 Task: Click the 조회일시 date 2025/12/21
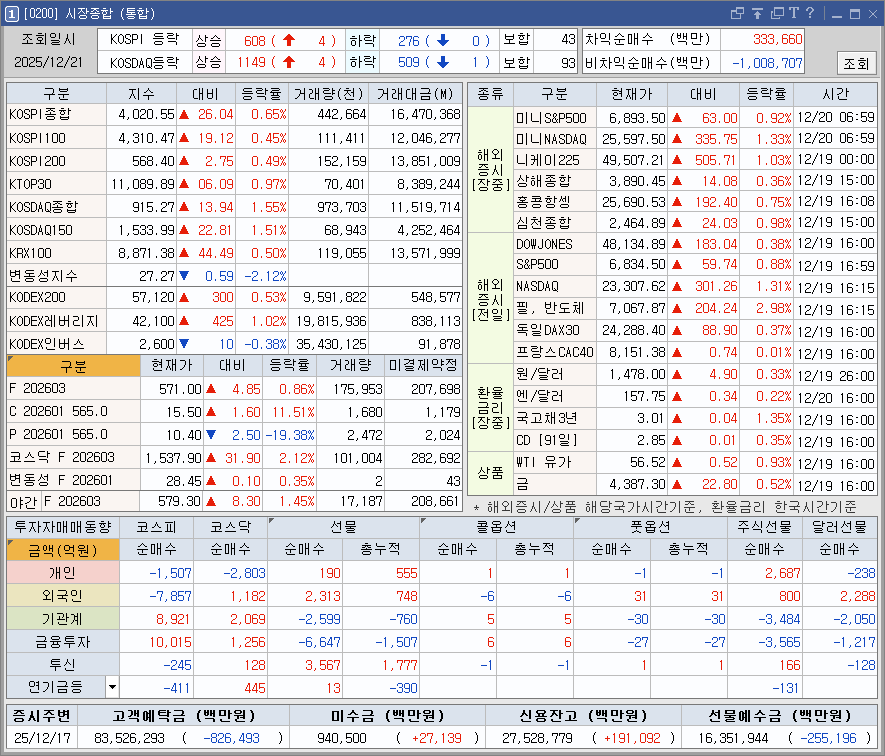[x=48, y=62]
